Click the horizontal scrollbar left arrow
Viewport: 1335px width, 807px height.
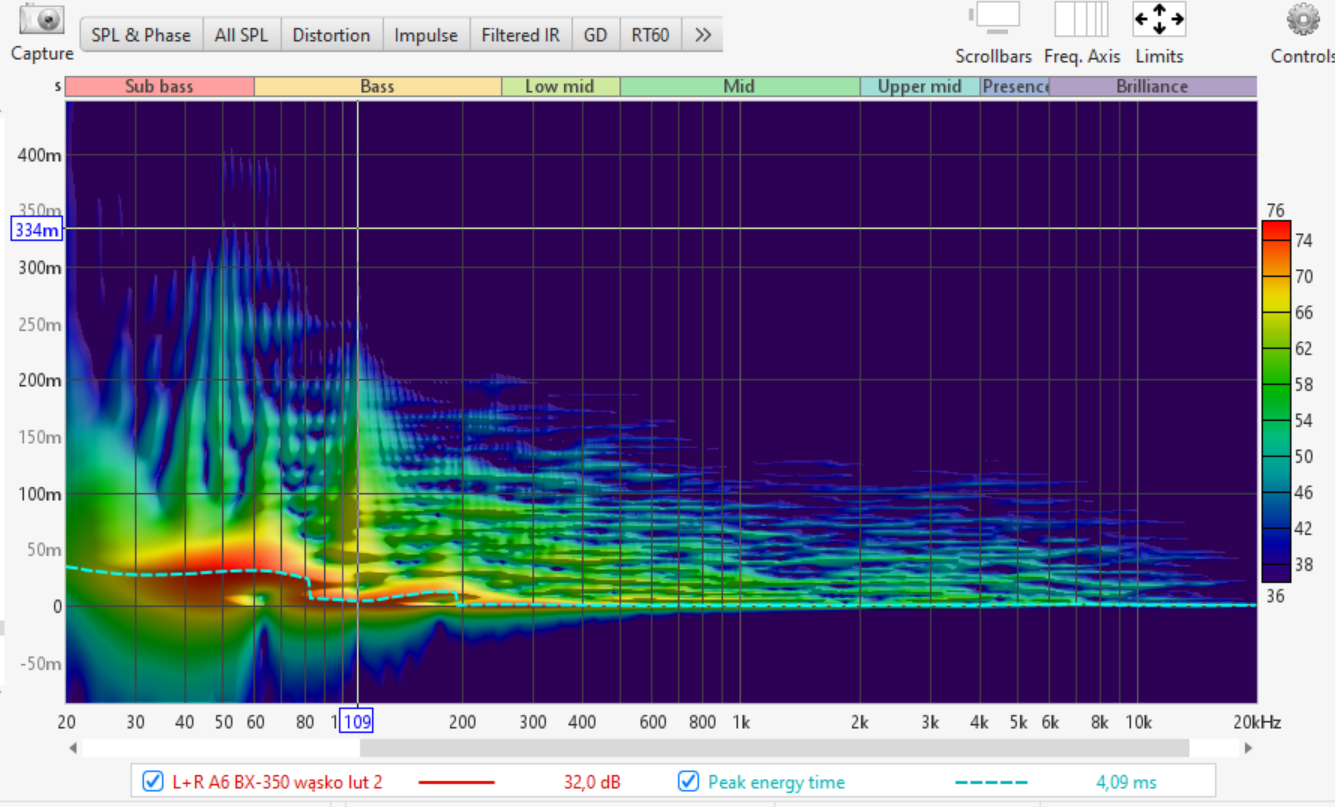(x=72, y=748)
